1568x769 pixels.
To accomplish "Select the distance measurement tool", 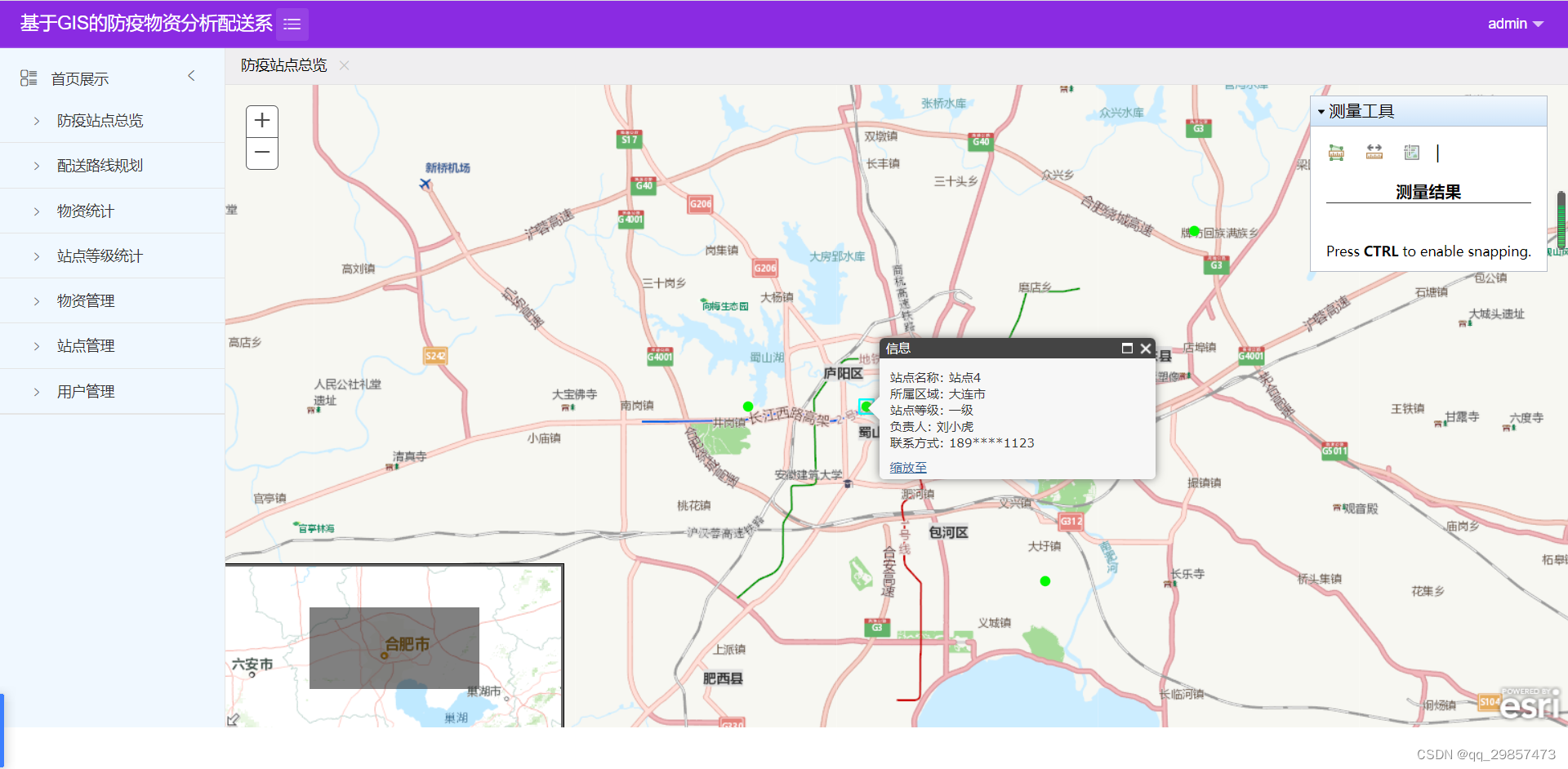I will pos(1374,153).
